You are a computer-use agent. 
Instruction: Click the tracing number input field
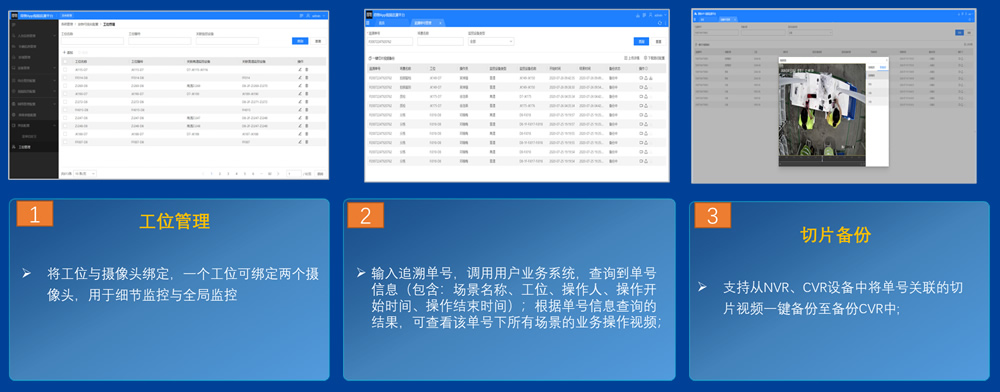[x=390, y=41]
